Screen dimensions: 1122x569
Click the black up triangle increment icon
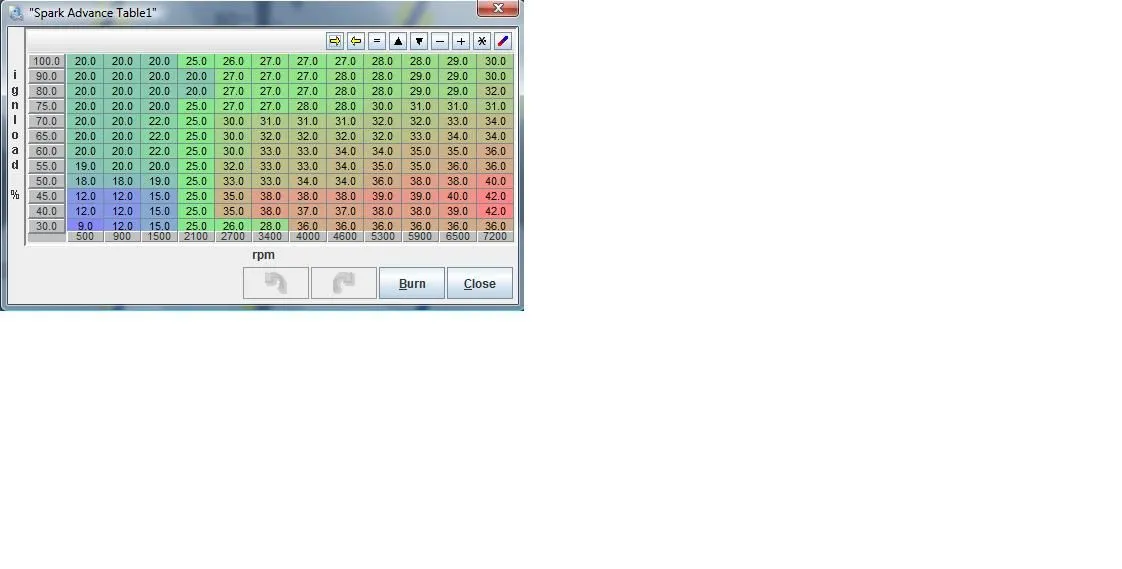click(398, 41)
